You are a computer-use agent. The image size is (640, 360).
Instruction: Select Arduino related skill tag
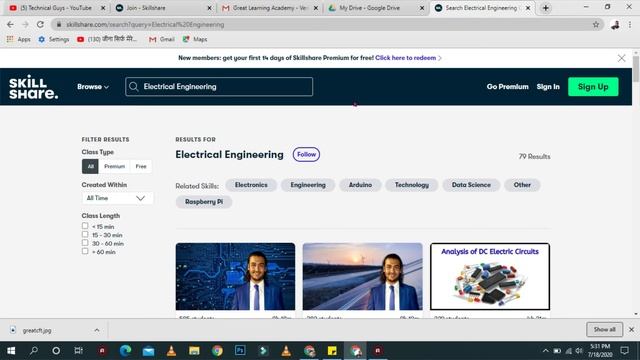tap(360, 185)
